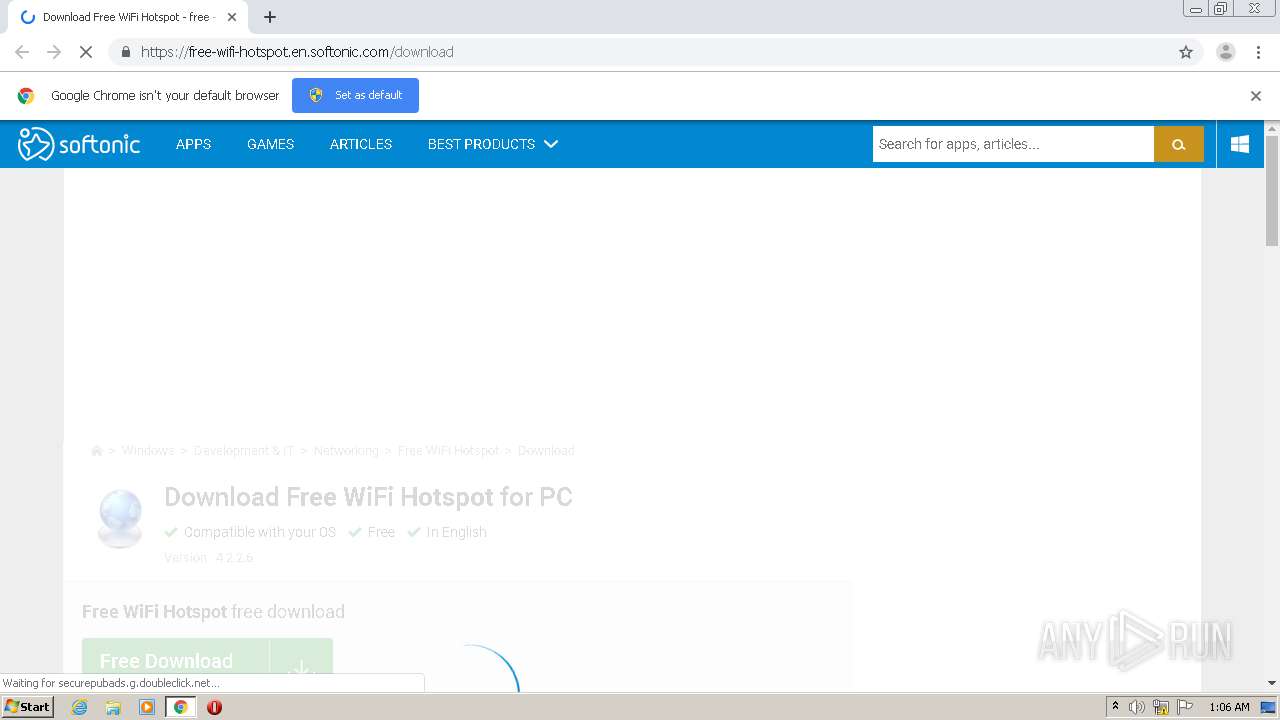Open the ARTICLES menu
The width and height of the screenshot is (1280, 720).
[361, 144]
